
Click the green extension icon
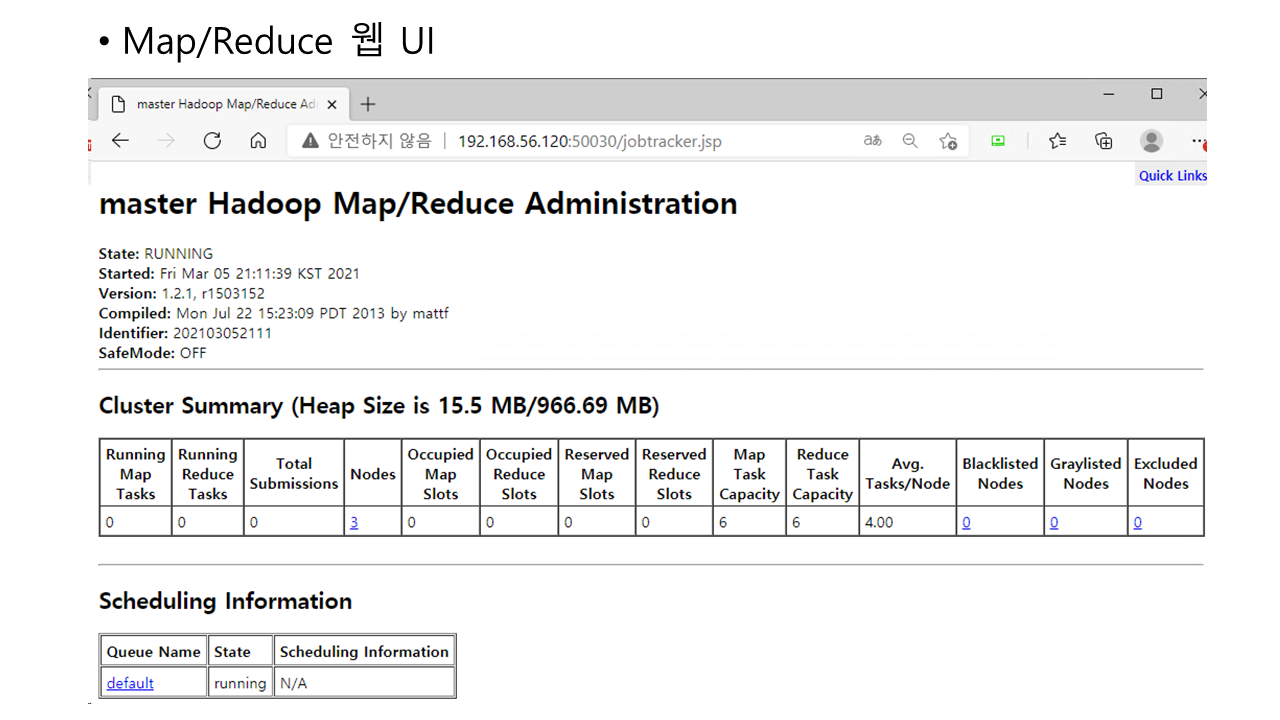(998, 141)
